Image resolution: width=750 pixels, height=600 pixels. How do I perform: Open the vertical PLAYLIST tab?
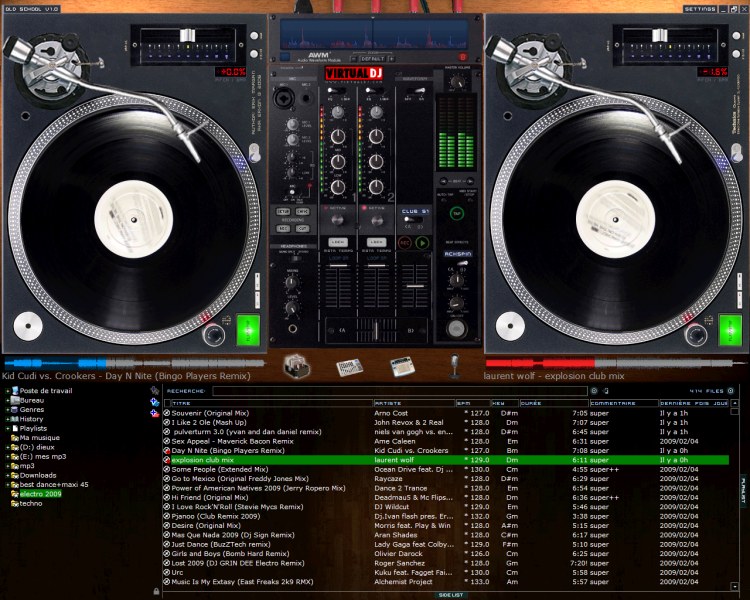(x=743, y=491)
